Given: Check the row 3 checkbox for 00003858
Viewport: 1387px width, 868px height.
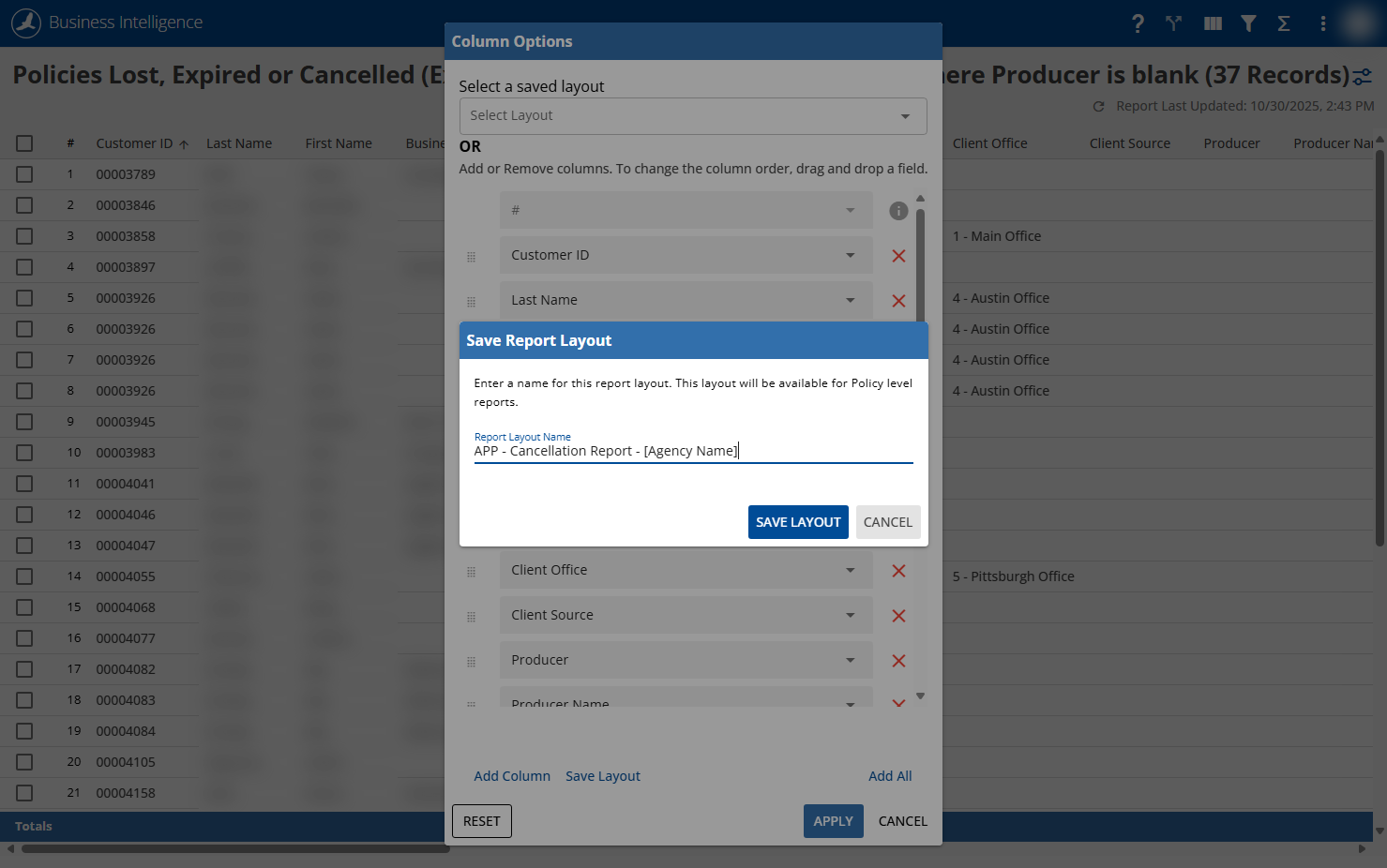Looking at the screenshot, I should (24, 236).
